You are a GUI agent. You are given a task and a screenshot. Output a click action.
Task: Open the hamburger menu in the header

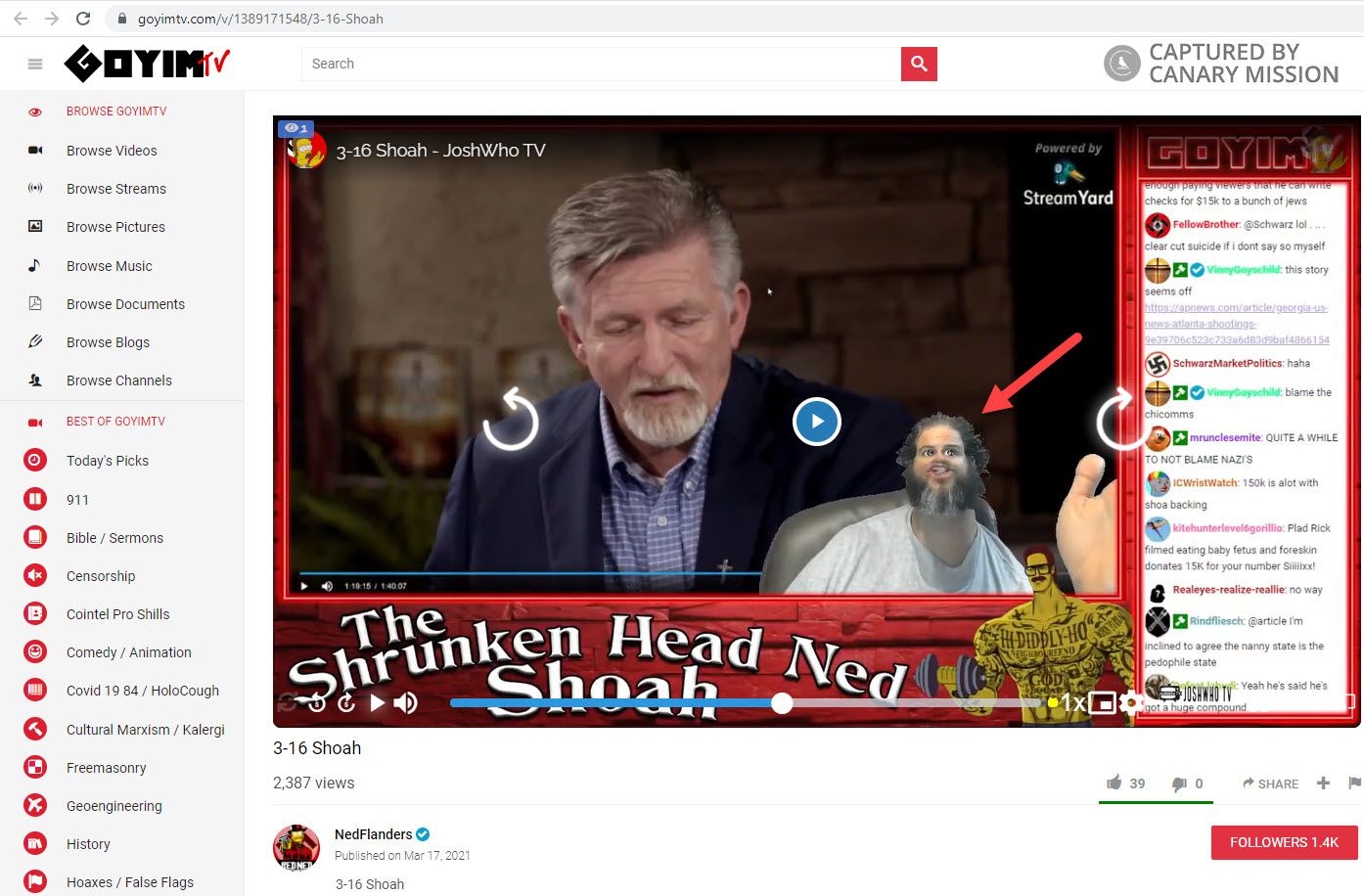coord(35,65)
